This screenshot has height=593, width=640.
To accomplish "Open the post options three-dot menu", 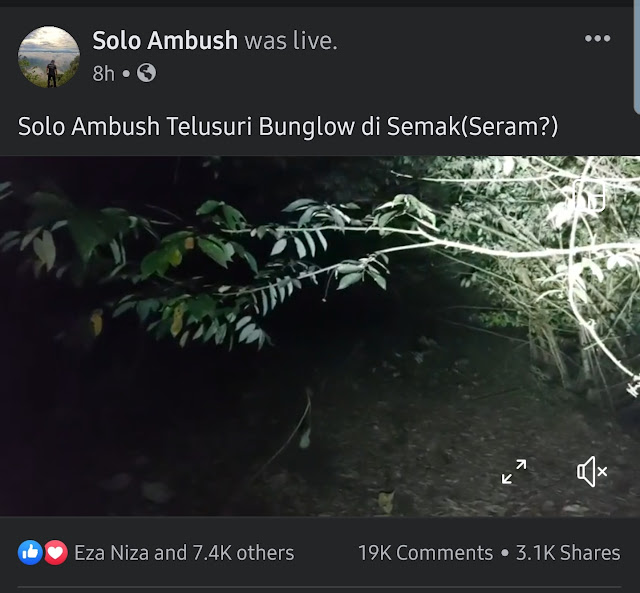I will (x=597, y=38).
